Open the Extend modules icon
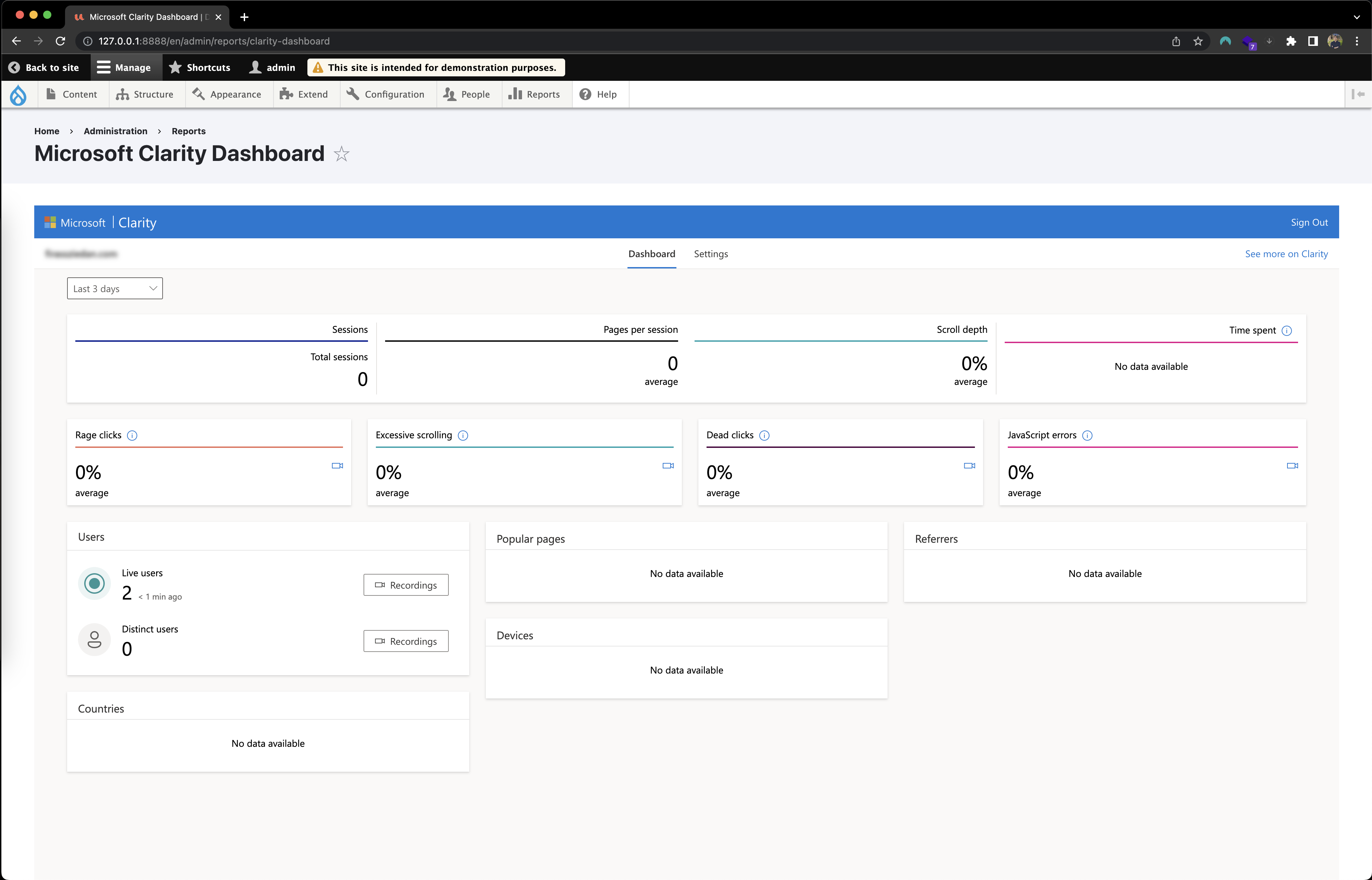Viewport: 1372px width, 880px height. [286, 94]
